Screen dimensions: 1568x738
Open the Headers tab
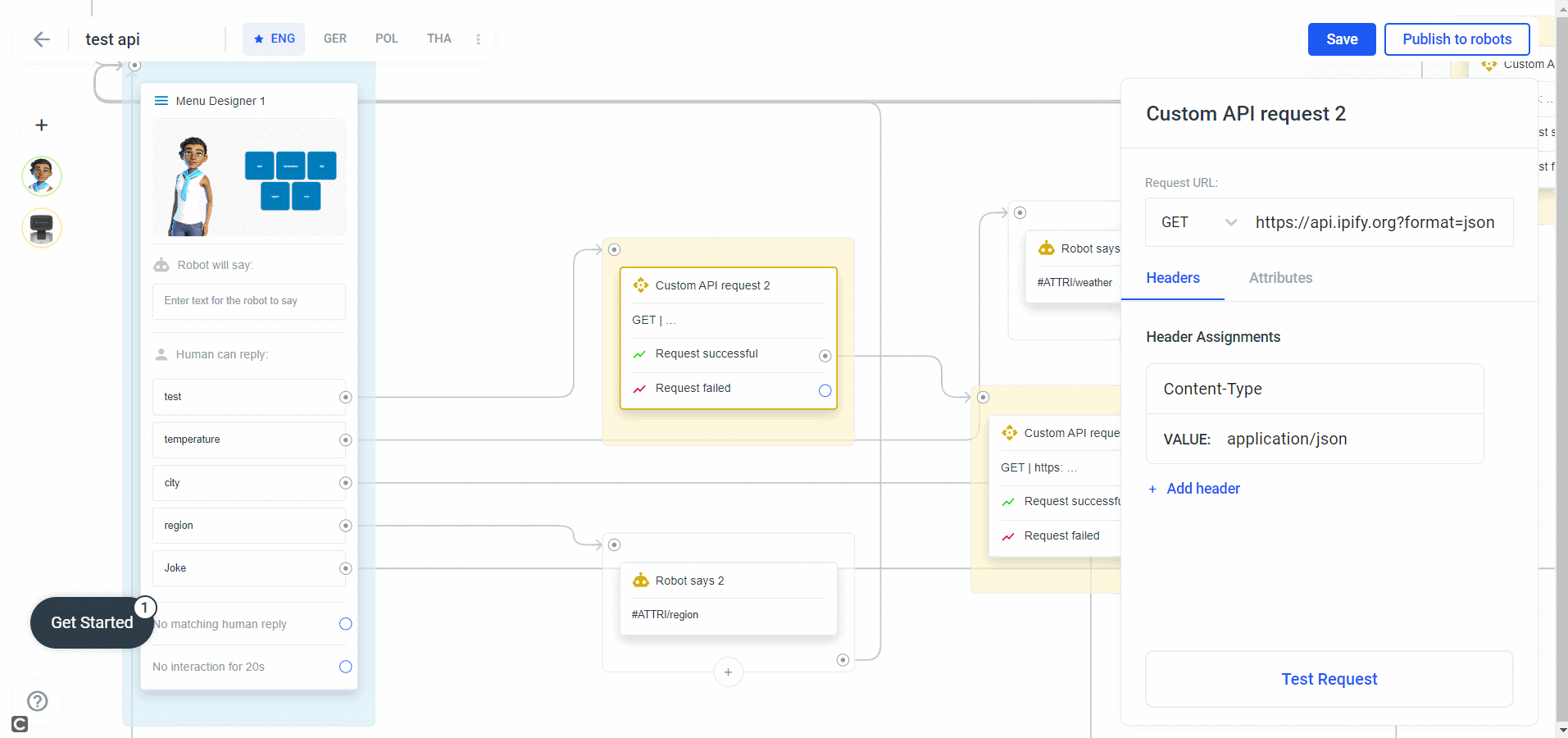tap(1173, 278)
